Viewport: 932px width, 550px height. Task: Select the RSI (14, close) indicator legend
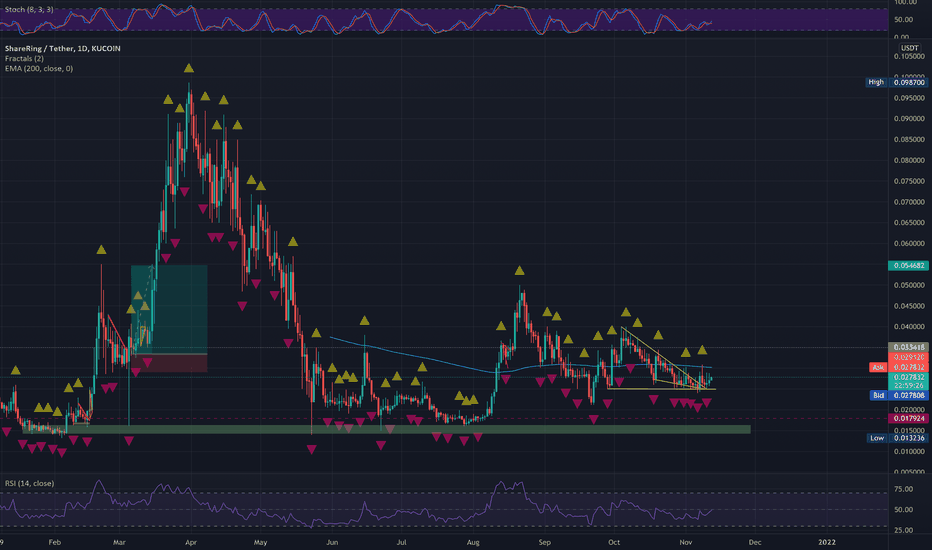(x=29, y=483)
